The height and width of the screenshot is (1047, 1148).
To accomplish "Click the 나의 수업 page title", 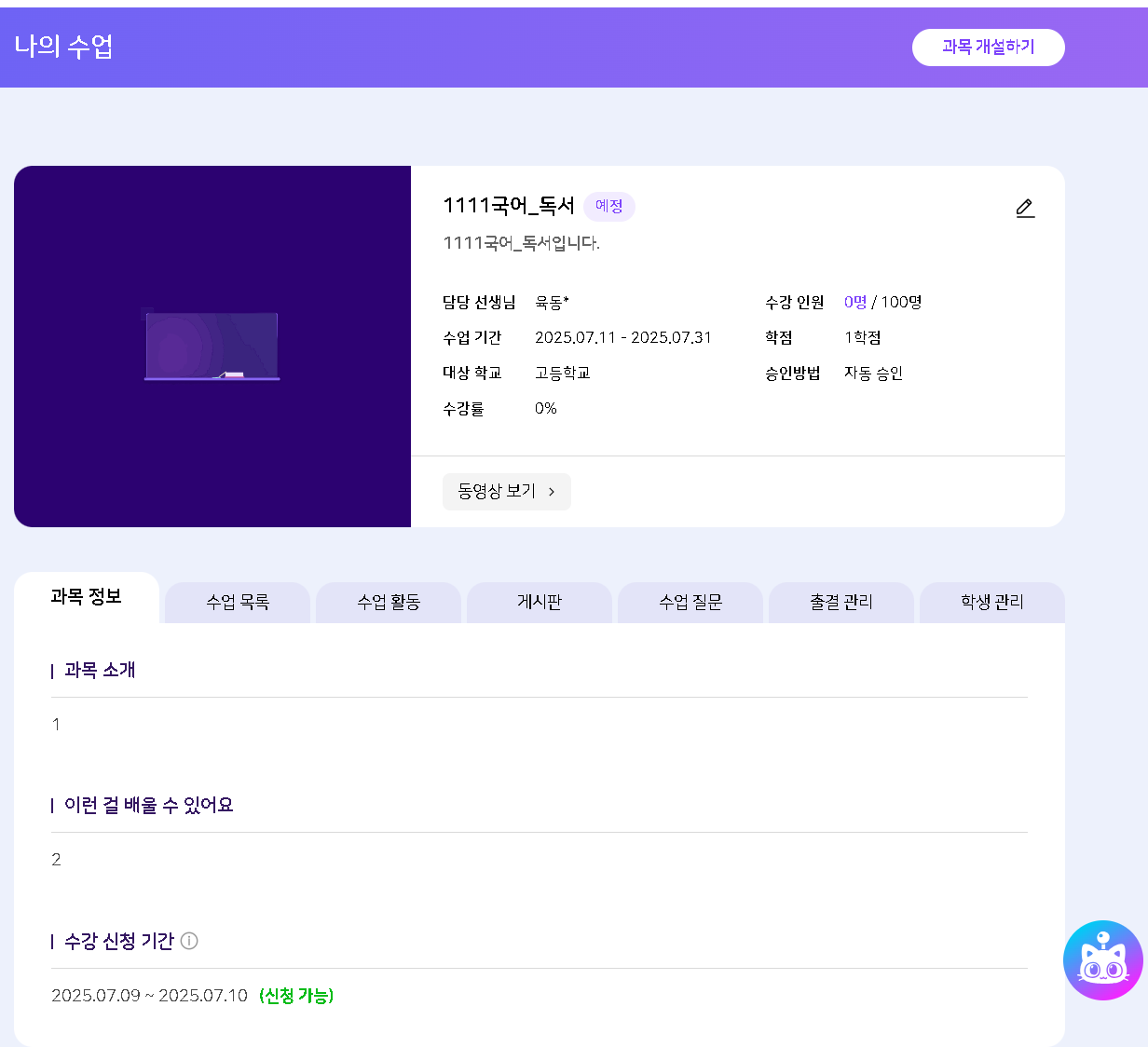I will pyautogui.click(x=63, y=47).
